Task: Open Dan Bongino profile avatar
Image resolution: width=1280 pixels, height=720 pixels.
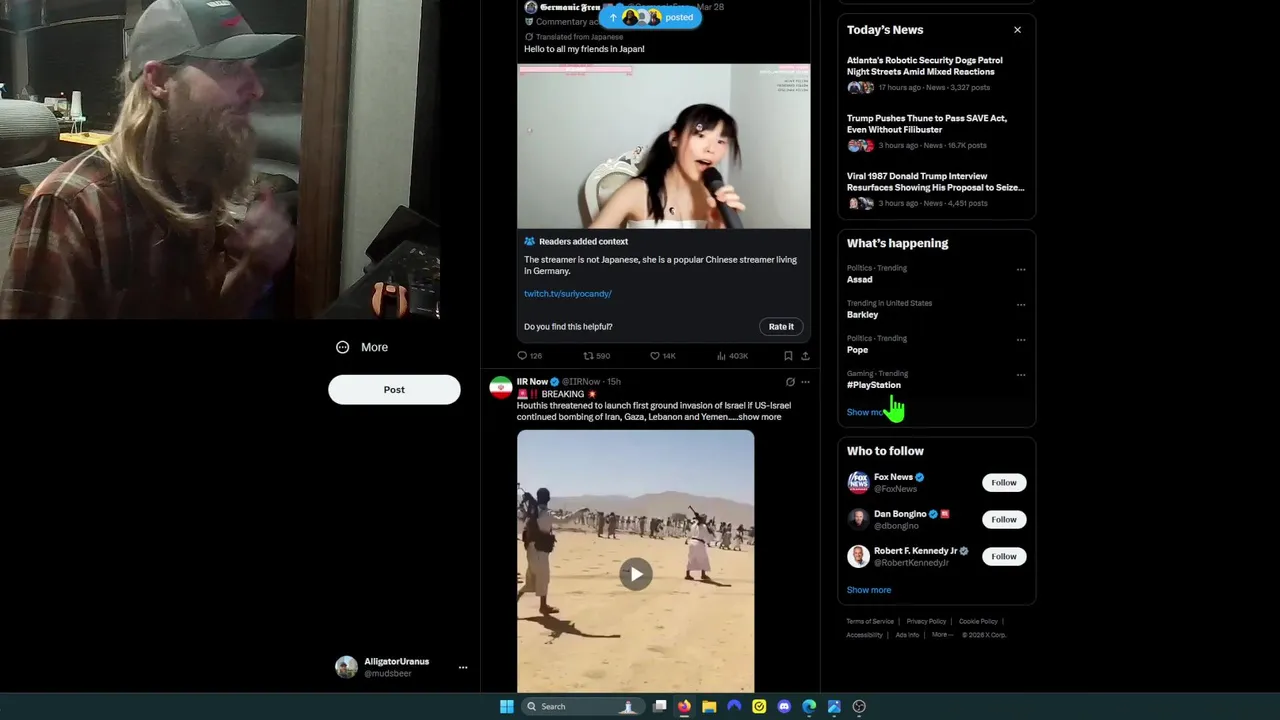Action: [858, 520]
